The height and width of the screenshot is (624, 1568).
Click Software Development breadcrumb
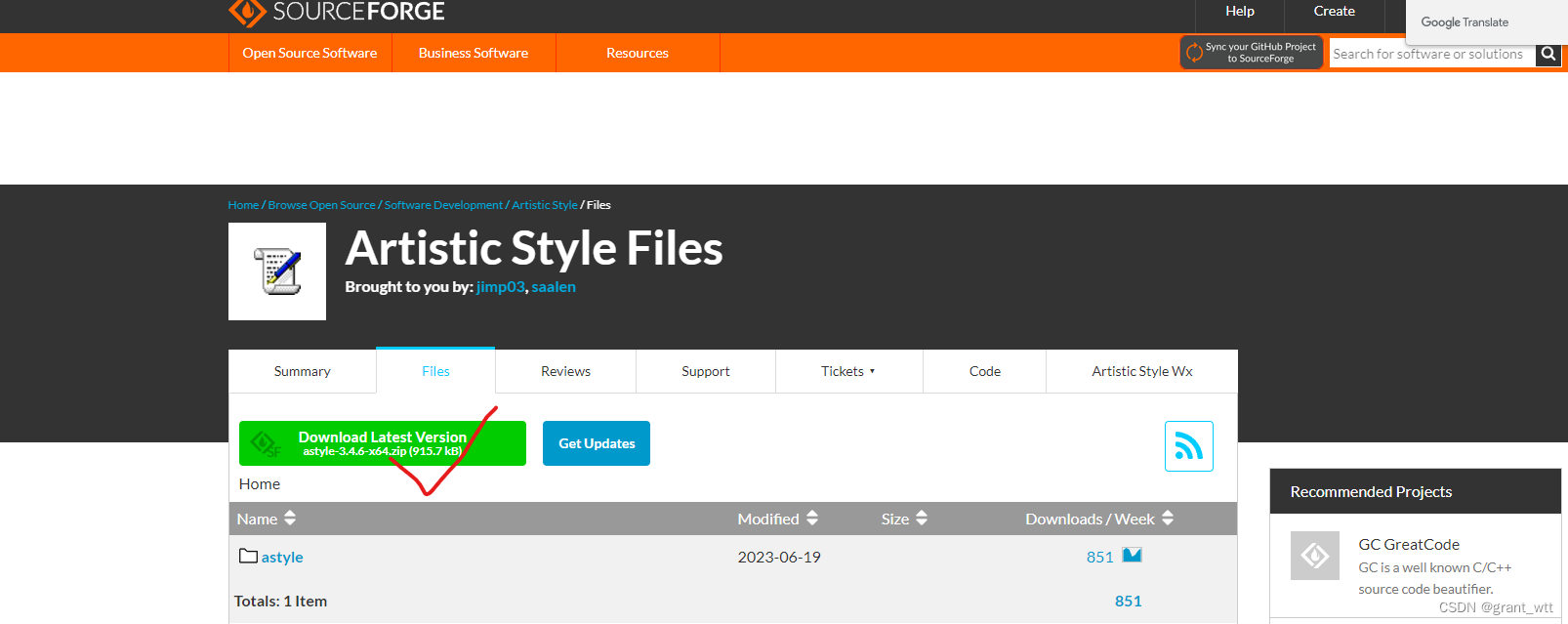click(443, 205)
